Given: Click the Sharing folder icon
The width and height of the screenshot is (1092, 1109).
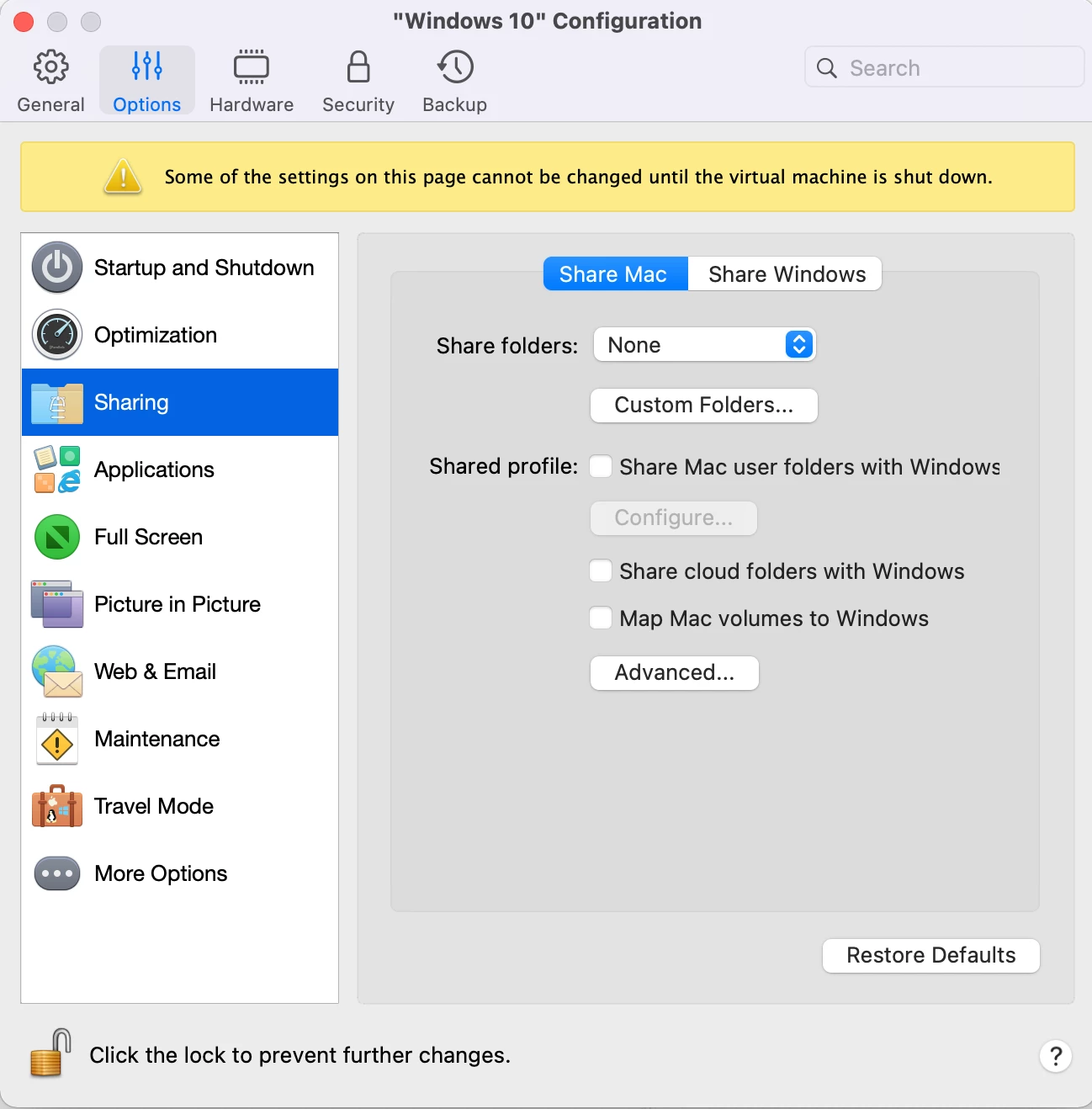Looking at the screenshot, I should pos(57,403).
